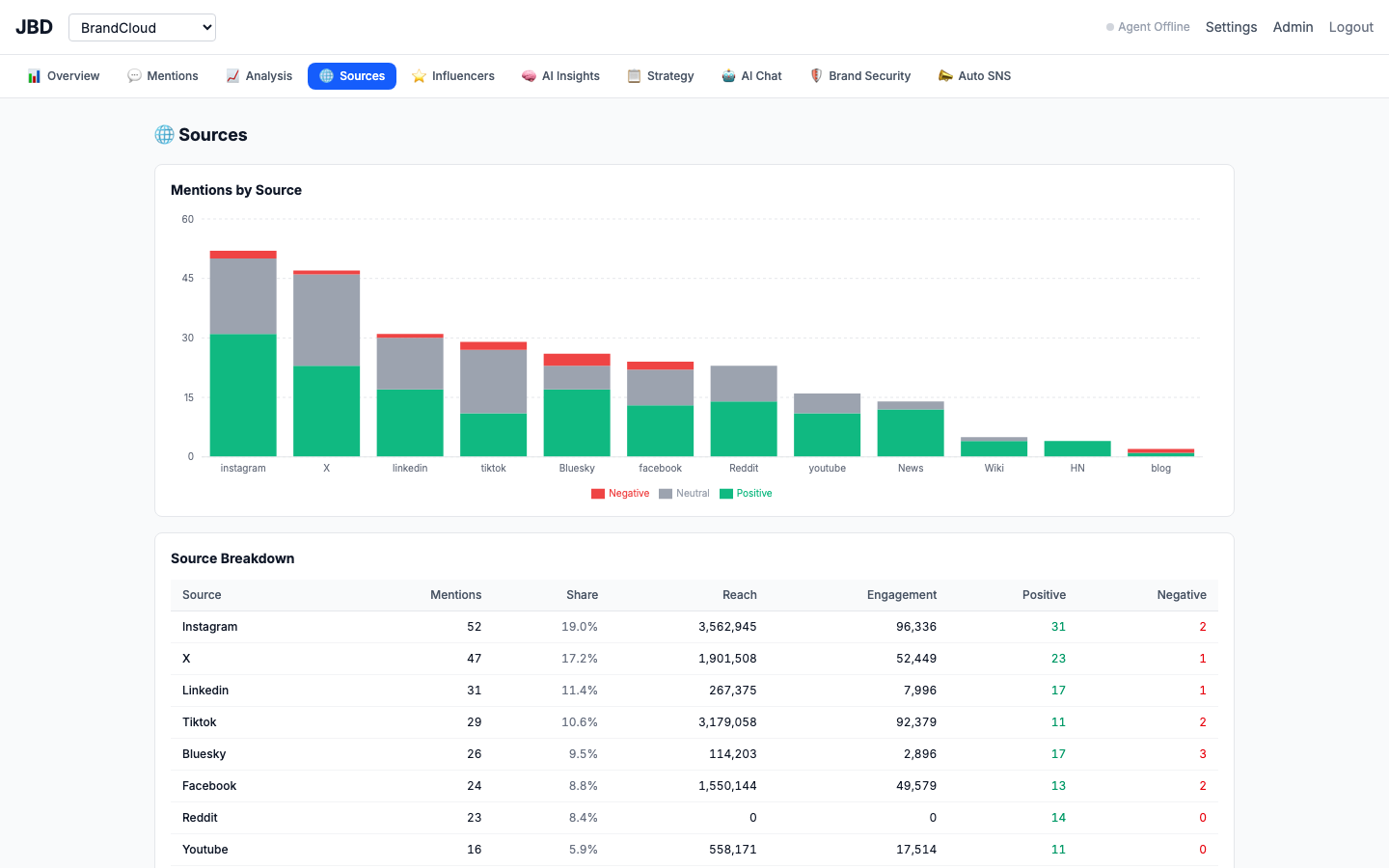Click the engagement value 17,514

click(x=916, y=850)
